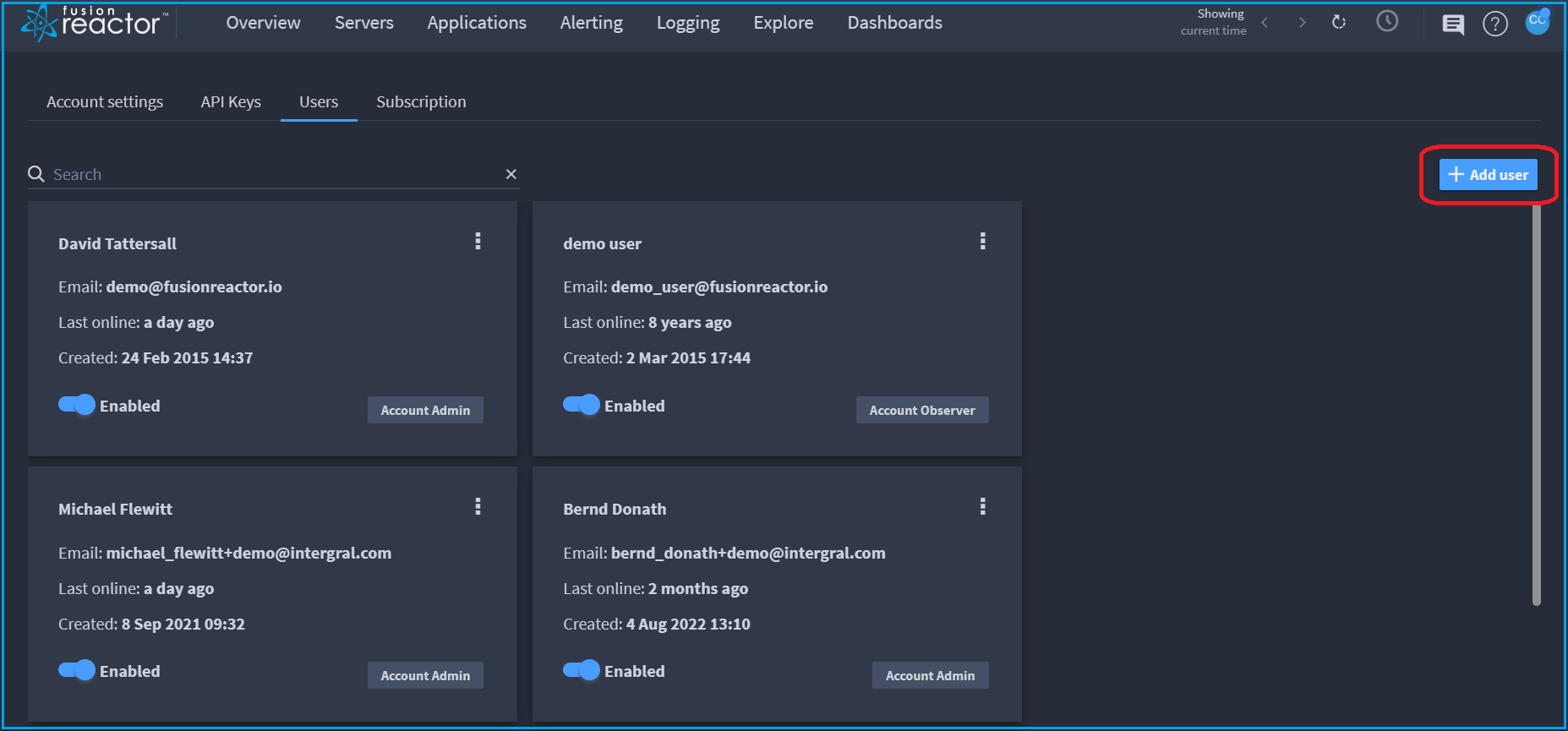This screenshot has width=1568, height=731.
Task: Open the CC user avatar menu
Action: [1538, 21]
